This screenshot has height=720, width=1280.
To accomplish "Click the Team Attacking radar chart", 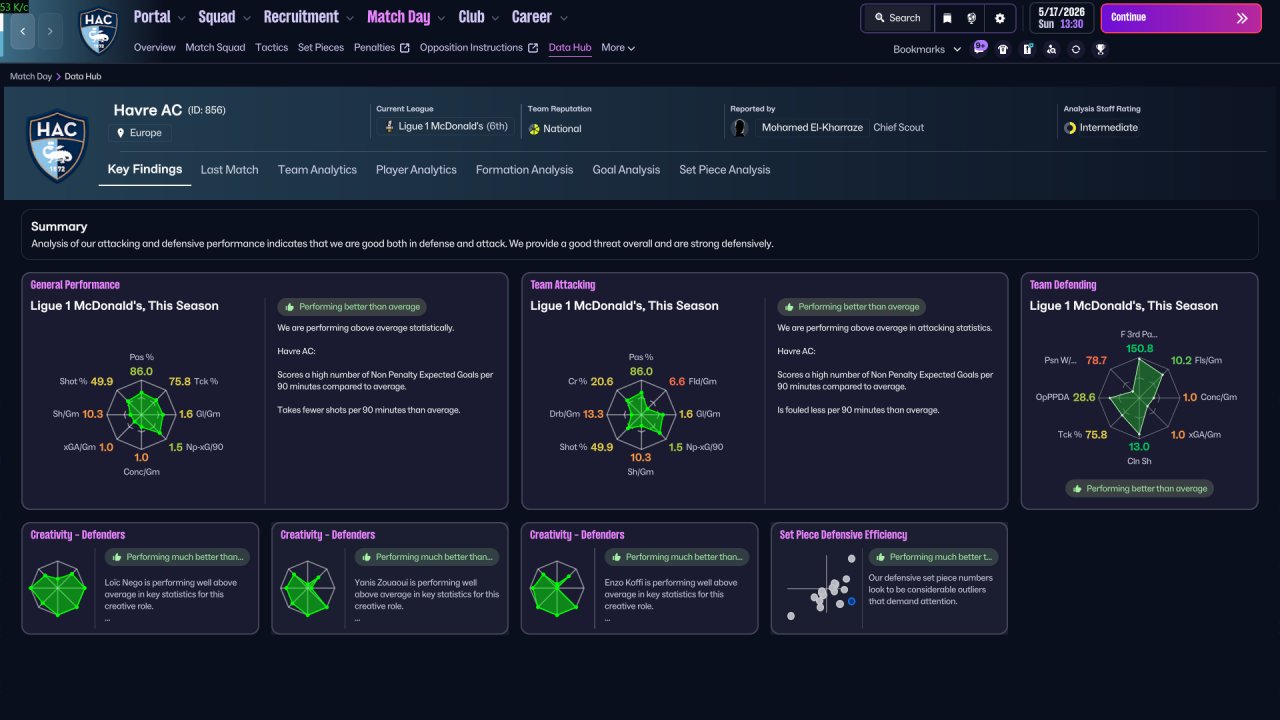I will [x=639, y=412].
